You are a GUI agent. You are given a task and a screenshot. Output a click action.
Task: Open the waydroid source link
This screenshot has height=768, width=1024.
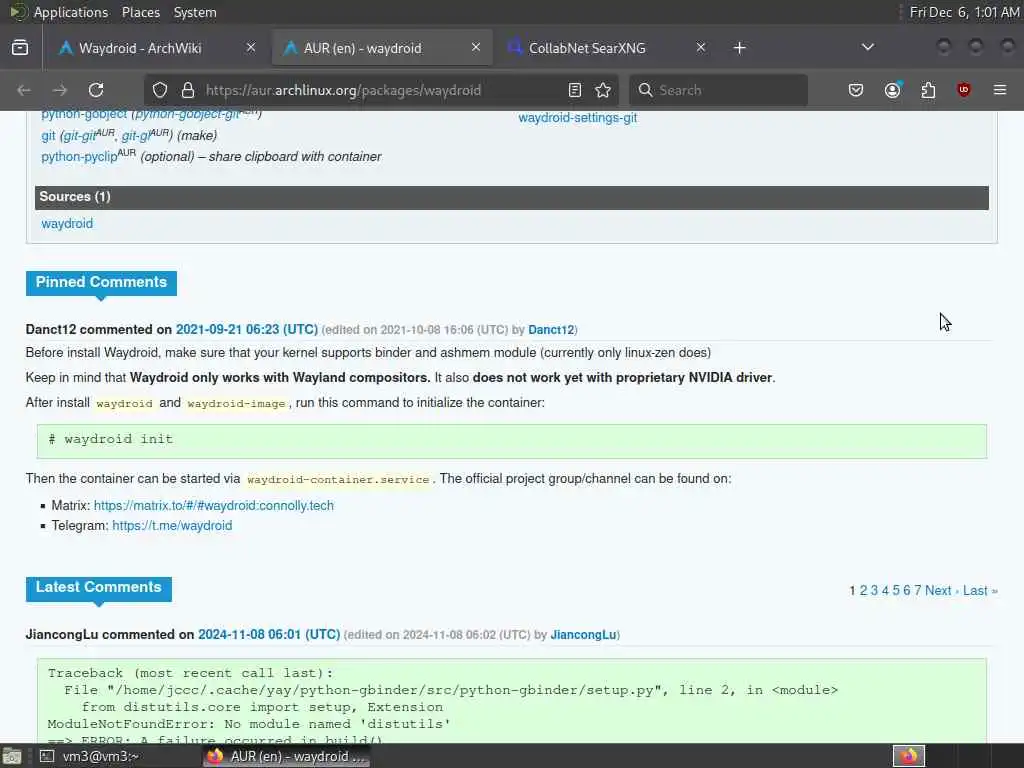[x=67, y=223]
